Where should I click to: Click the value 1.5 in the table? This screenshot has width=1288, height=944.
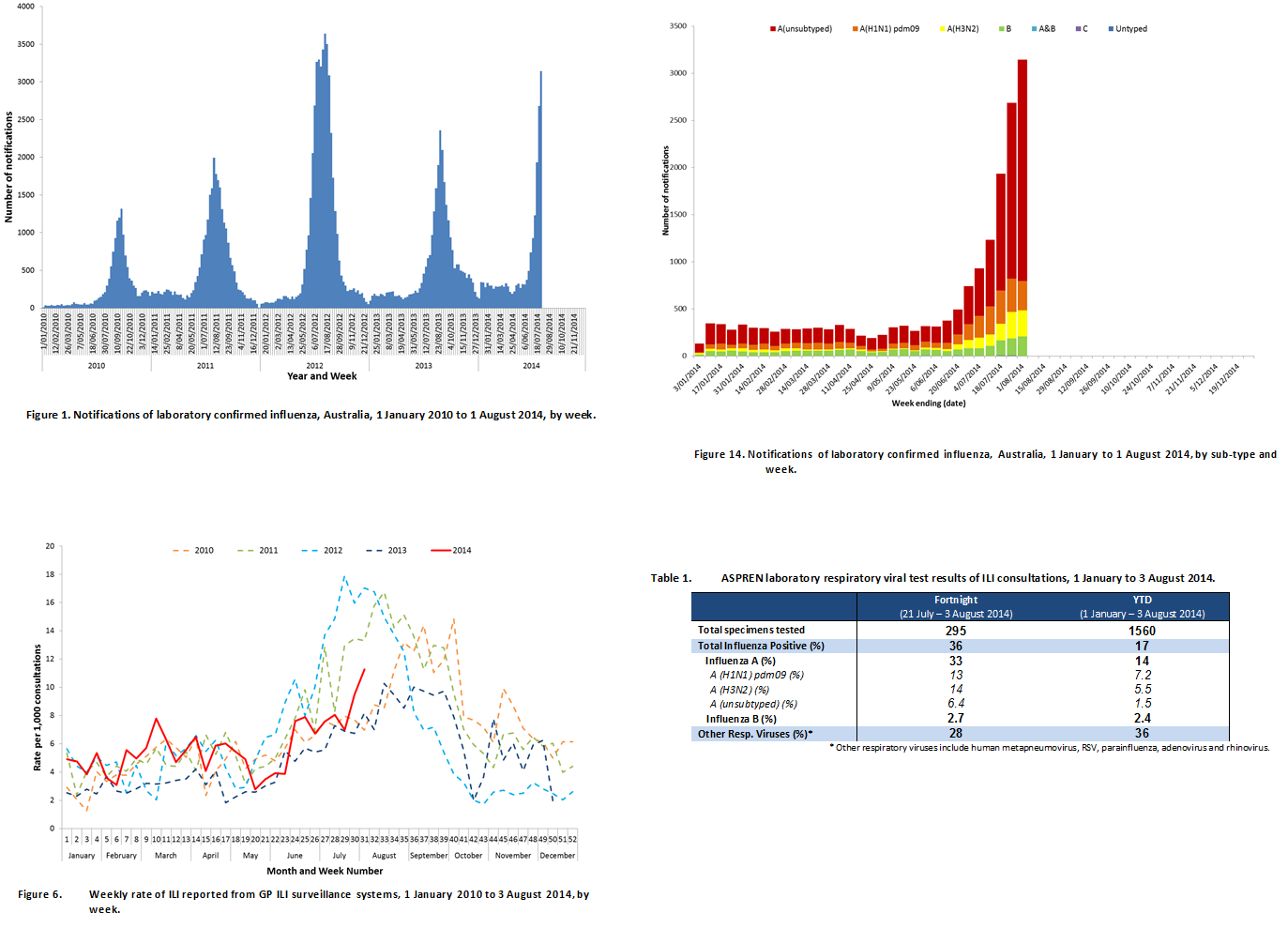pos(1142,704)
